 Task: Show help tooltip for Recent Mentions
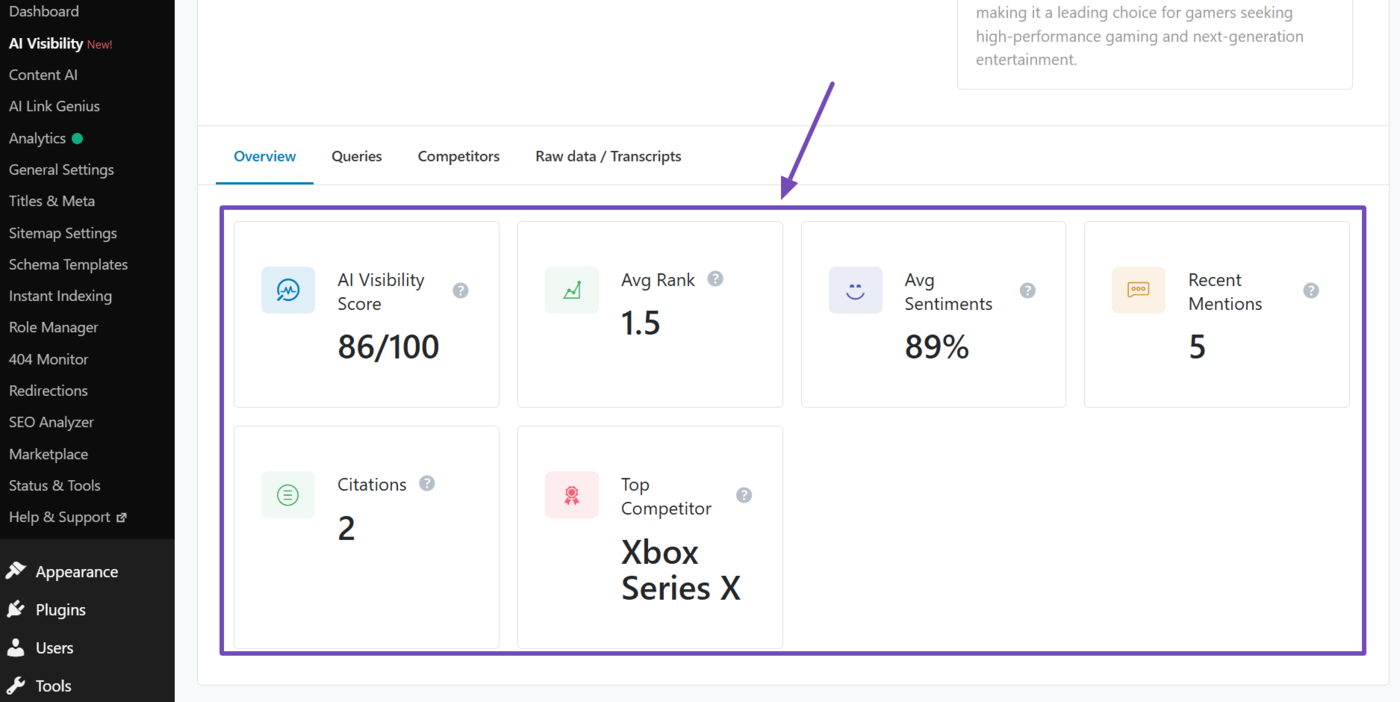click(x=1311, y=291)
